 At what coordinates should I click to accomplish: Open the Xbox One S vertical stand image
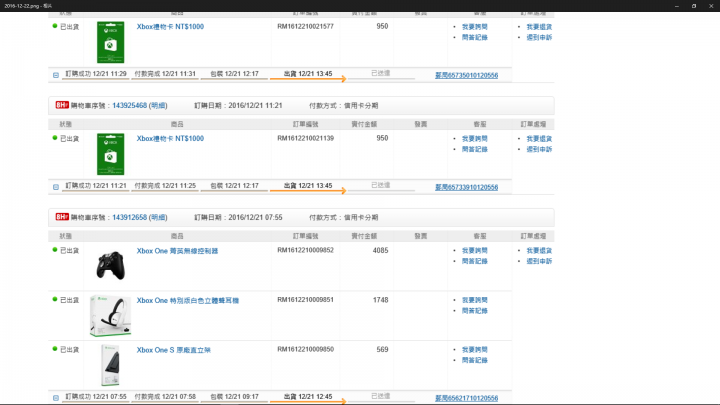pyautogui.click(x=111, y=366)
